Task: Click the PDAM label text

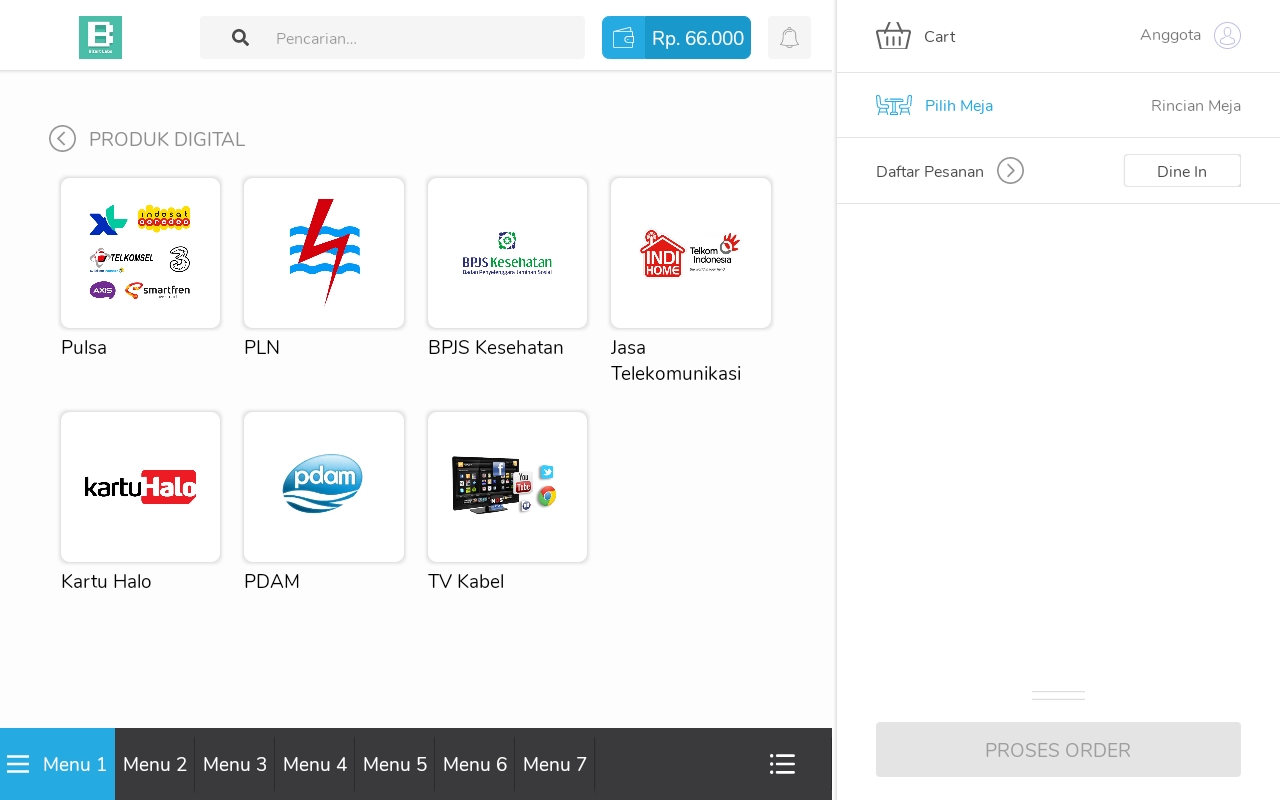Action: point(272,582)
